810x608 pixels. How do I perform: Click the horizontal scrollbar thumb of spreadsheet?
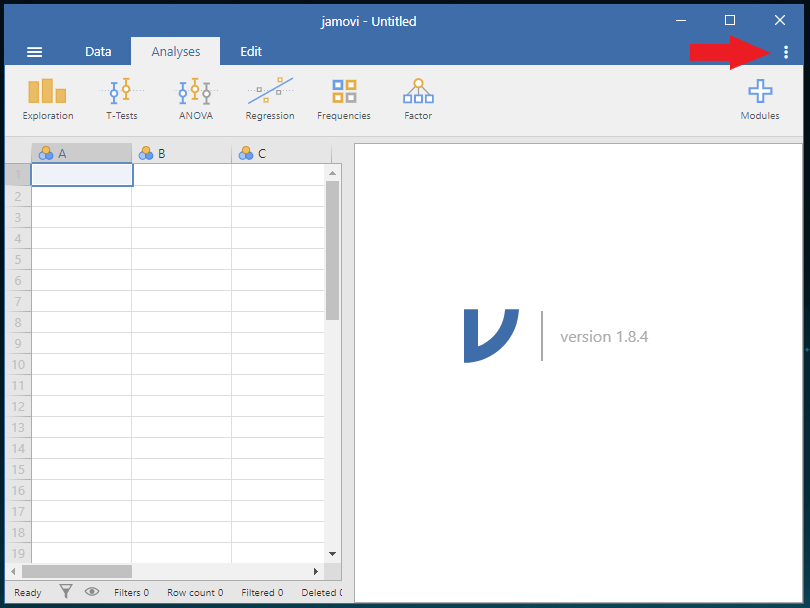77,571
